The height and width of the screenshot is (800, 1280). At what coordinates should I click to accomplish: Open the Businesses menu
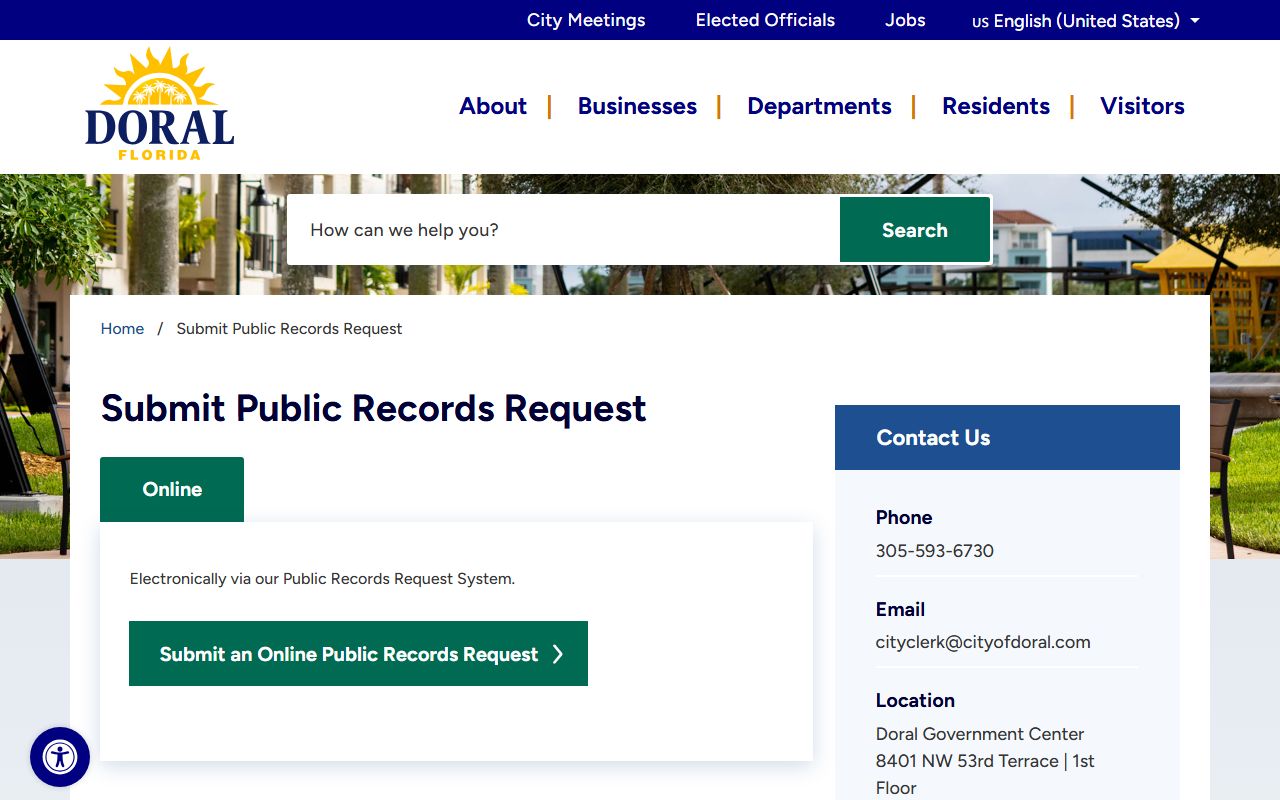(x=637, y=106)
